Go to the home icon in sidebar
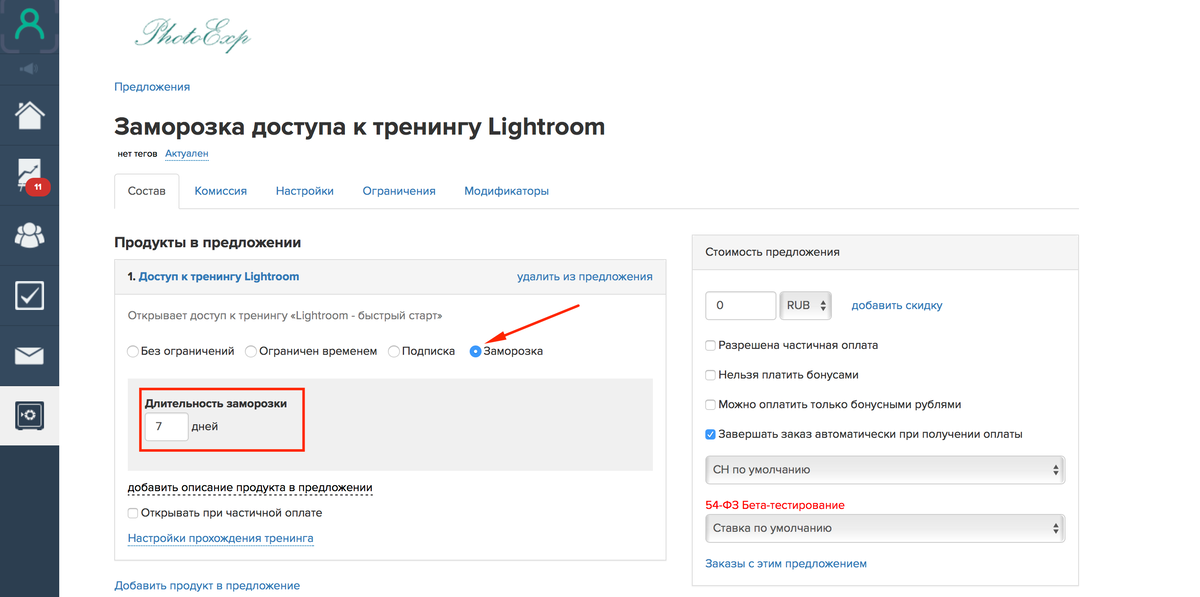1200x597 pixels. point(29,116)
